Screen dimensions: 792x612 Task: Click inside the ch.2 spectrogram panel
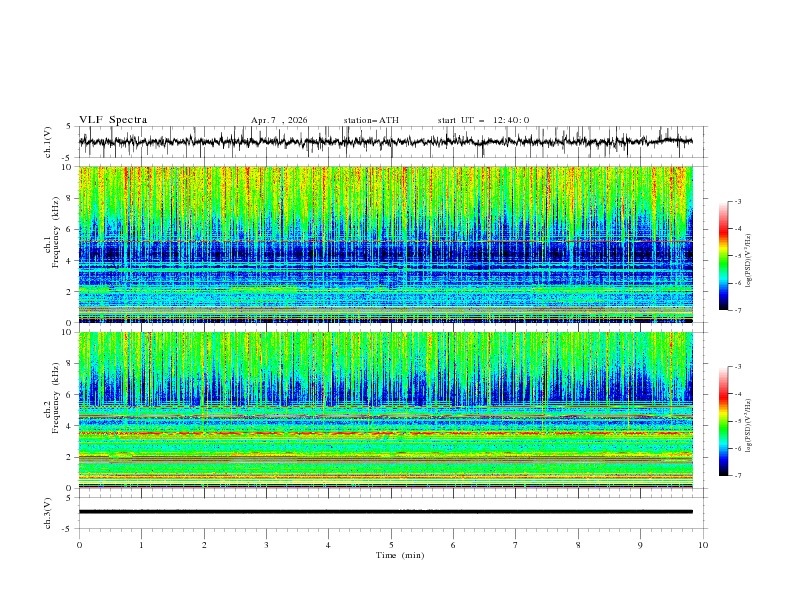pos(385,410)
